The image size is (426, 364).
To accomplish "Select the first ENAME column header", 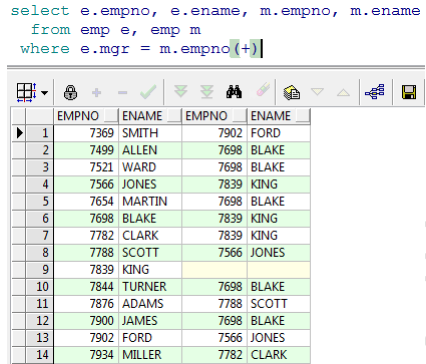I will pos(142,116).
